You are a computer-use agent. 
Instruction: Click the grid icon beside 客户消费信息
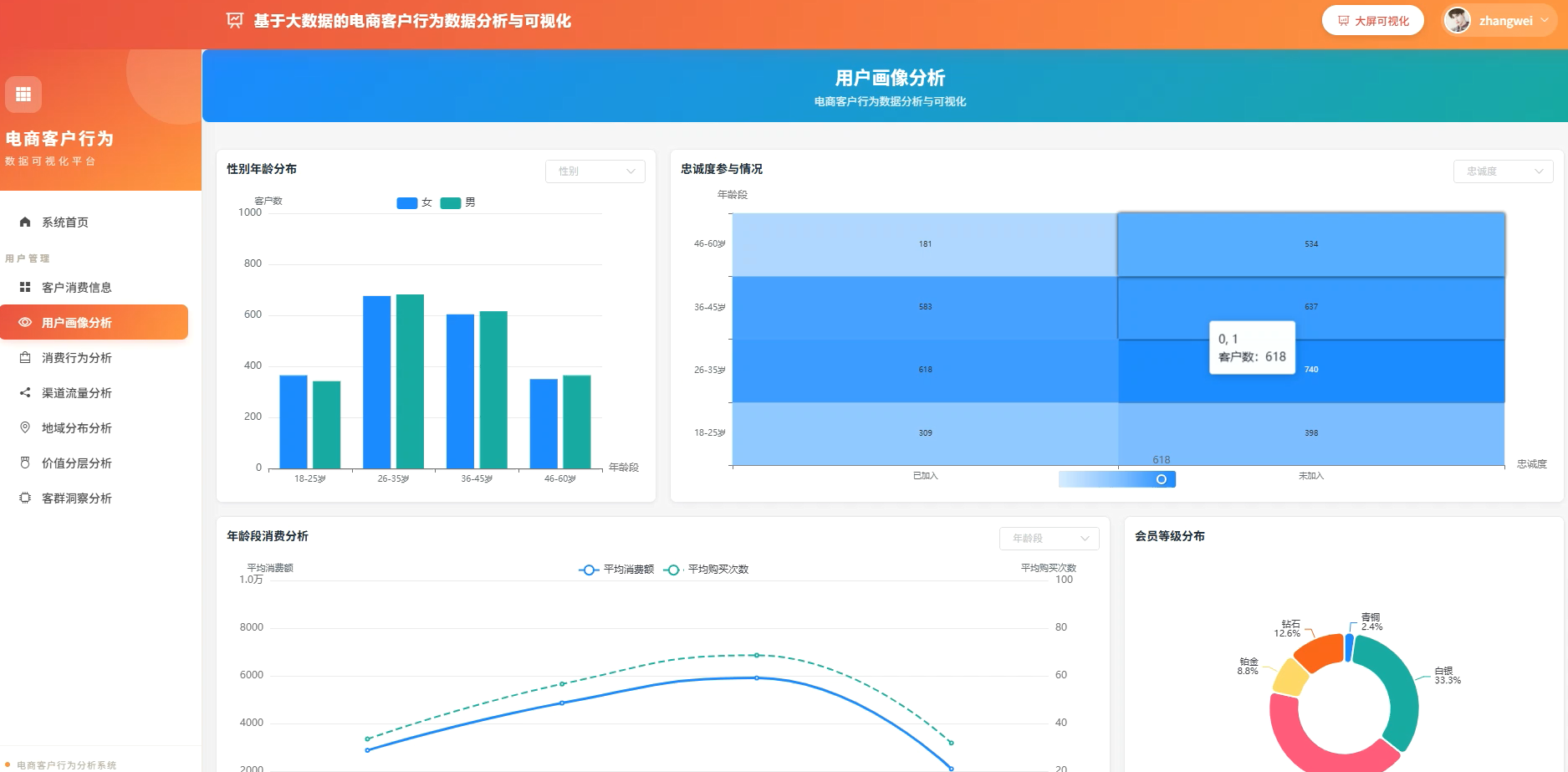pyautogui.click(x=25, y=287)
